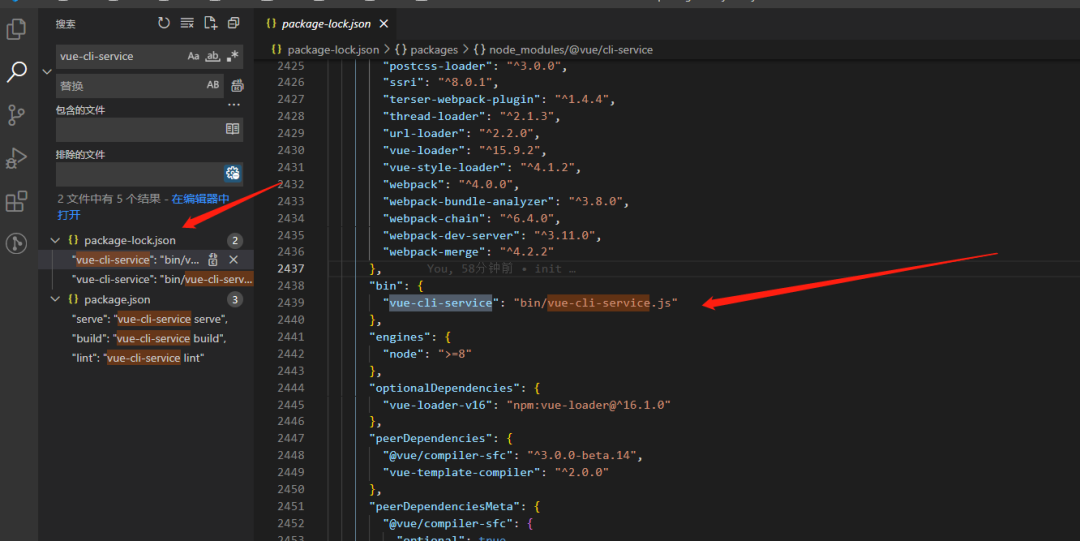This screenshot has height=541, width=1080.
Task: Toggle search only in open editors
Action: coord(233,129)
